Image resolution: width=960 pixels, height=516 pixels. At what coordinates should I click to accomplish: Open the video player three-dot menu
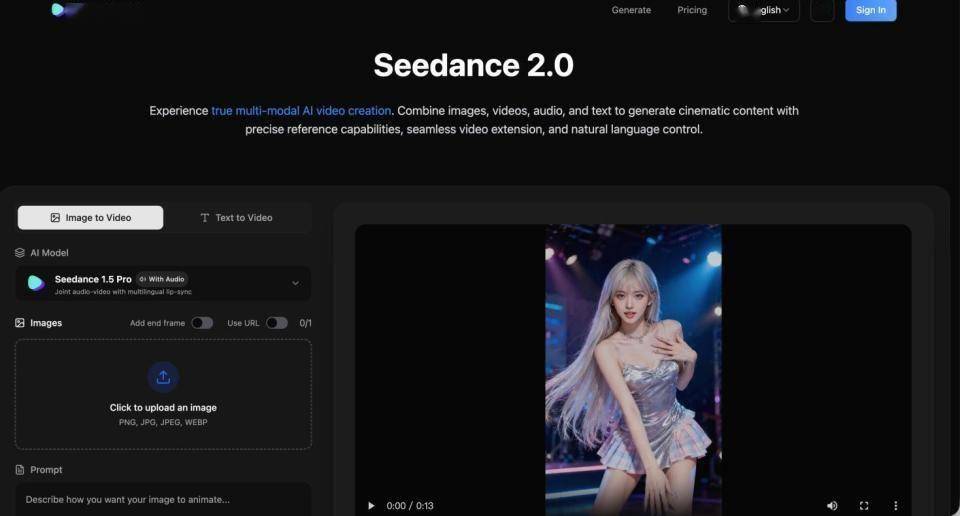(896, 506)
